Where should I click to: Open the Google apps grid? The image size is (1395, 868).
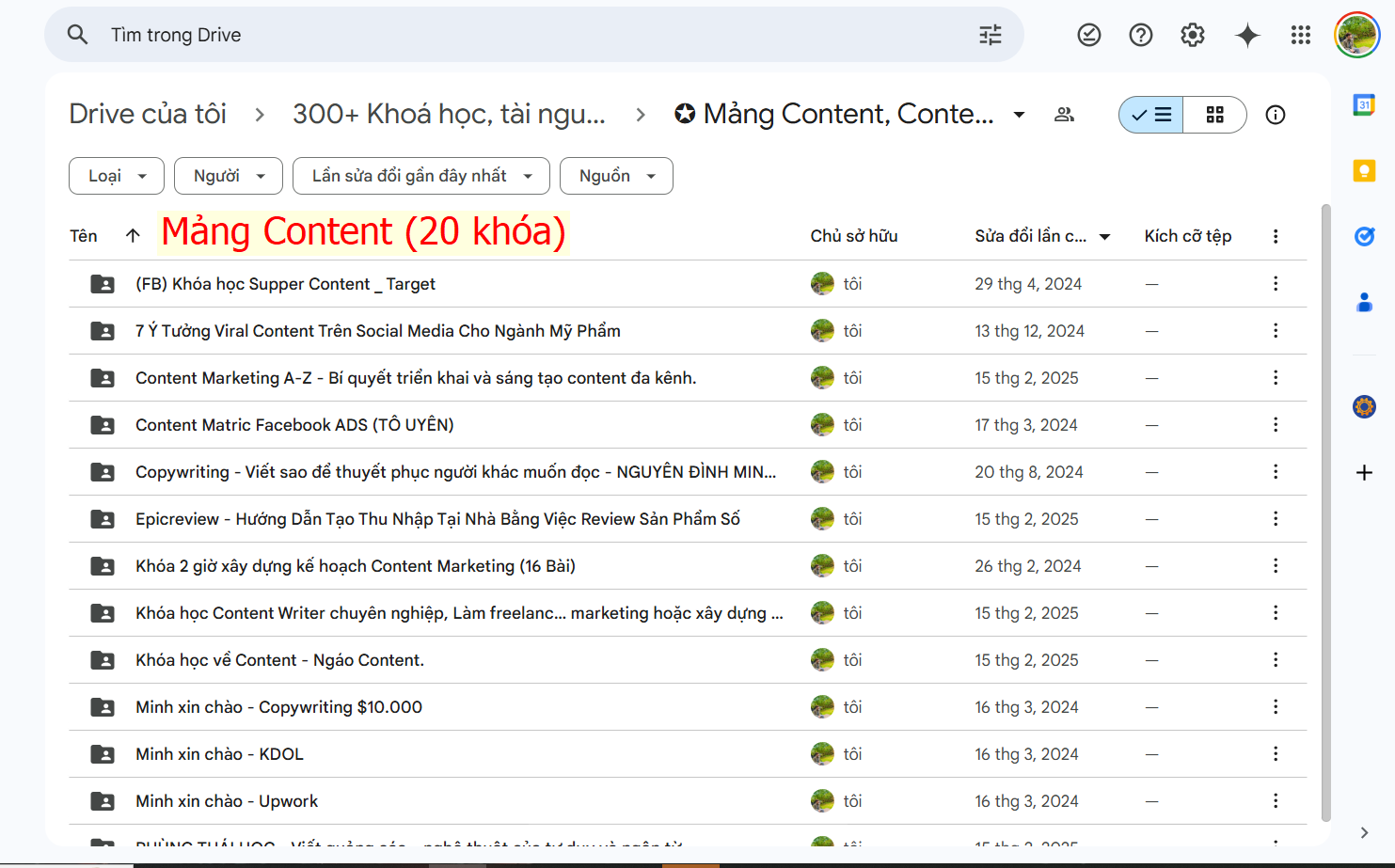point(1301,35)
